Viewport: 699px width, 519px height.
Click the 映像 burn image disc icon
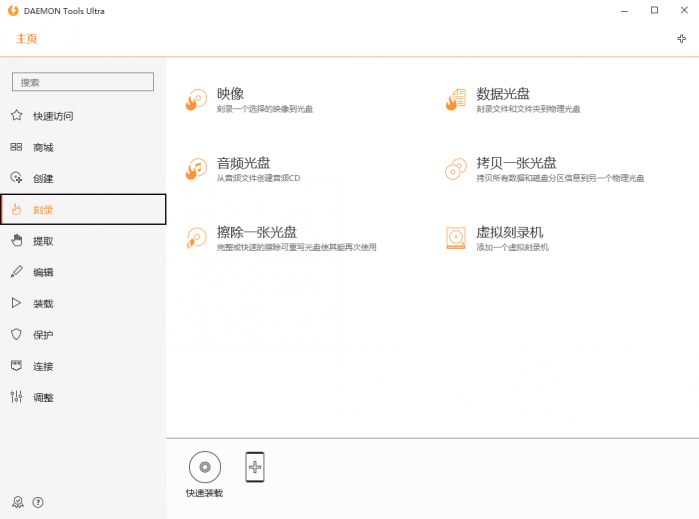coord(196,99)
